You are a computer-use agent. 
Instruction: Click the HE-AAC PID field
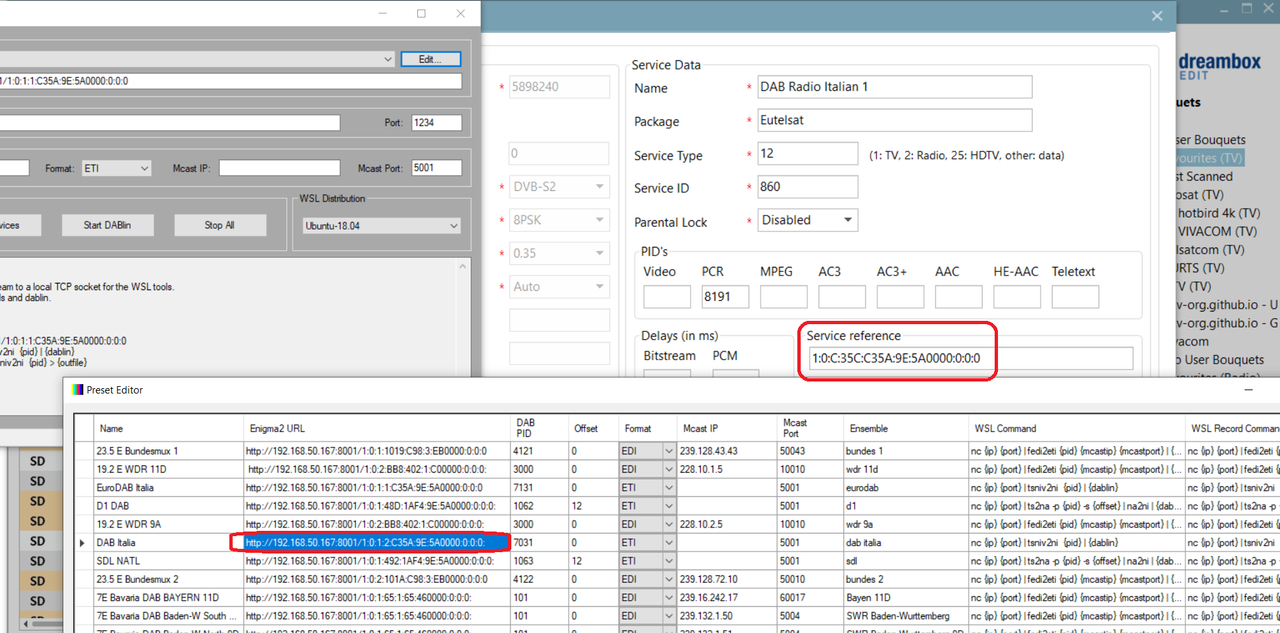pos(1017,296)
